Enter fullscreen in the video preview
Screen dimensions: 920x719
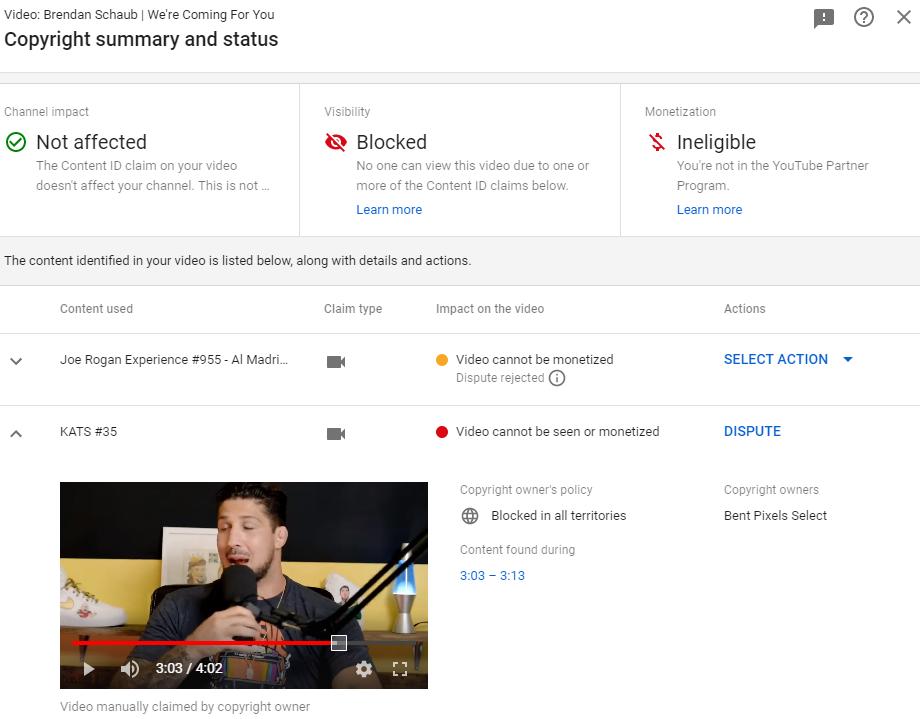pos(400,669)
